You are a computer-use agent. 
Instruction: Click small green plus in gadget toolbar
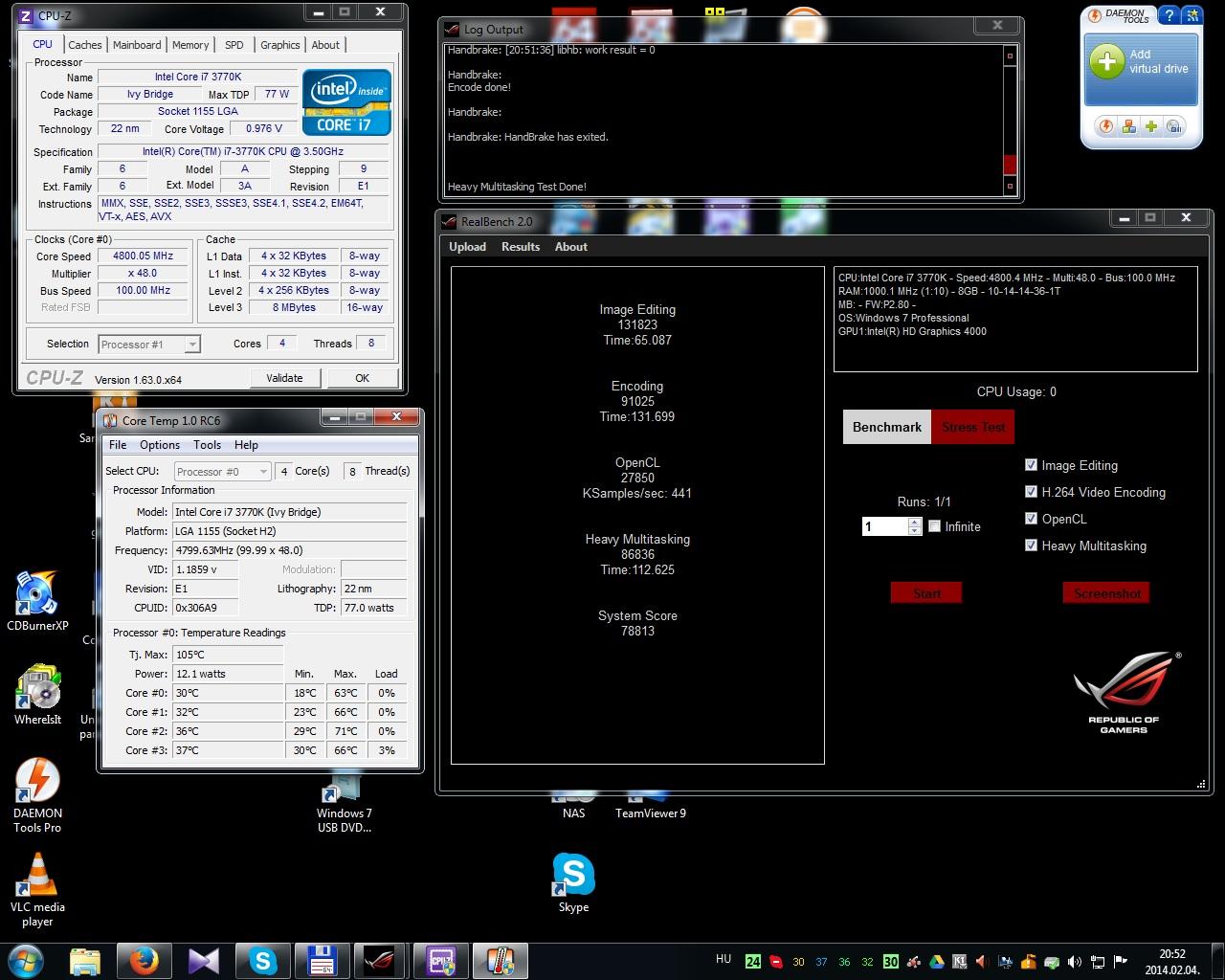click(x=1151, y=126)
